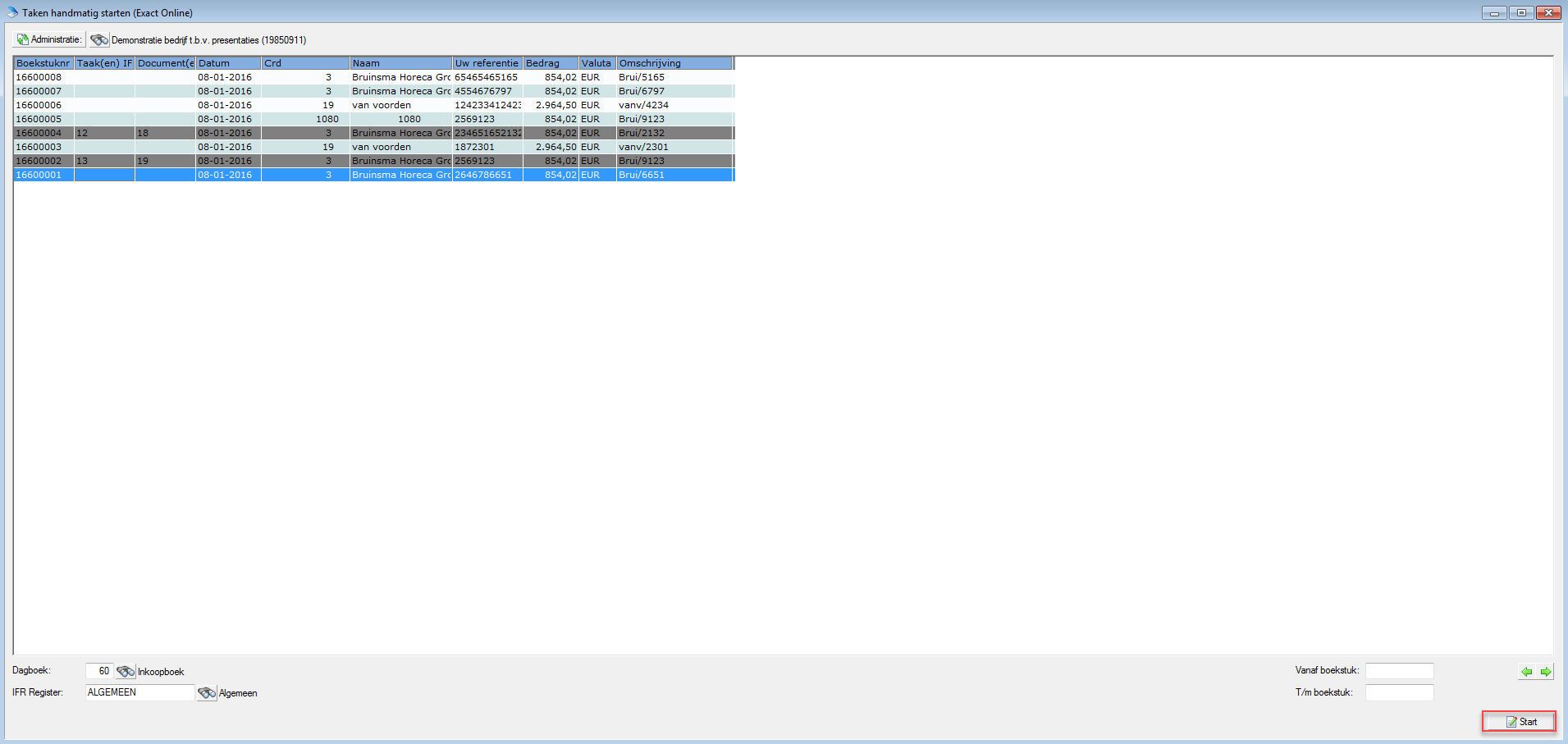
Task: Click description Brui/5165 cell
Action: pyautogui.click(x=674, y=77)
